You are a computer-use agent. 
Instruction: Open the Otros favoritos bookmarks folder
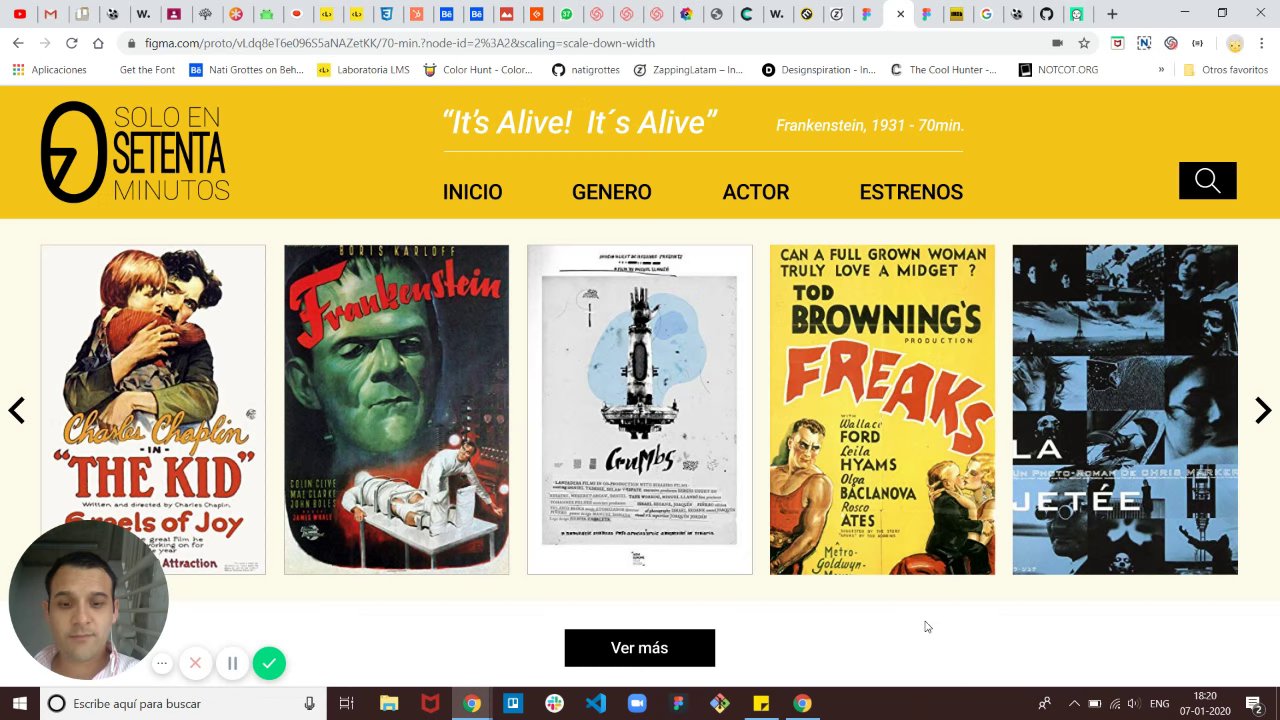[1225, 70]
